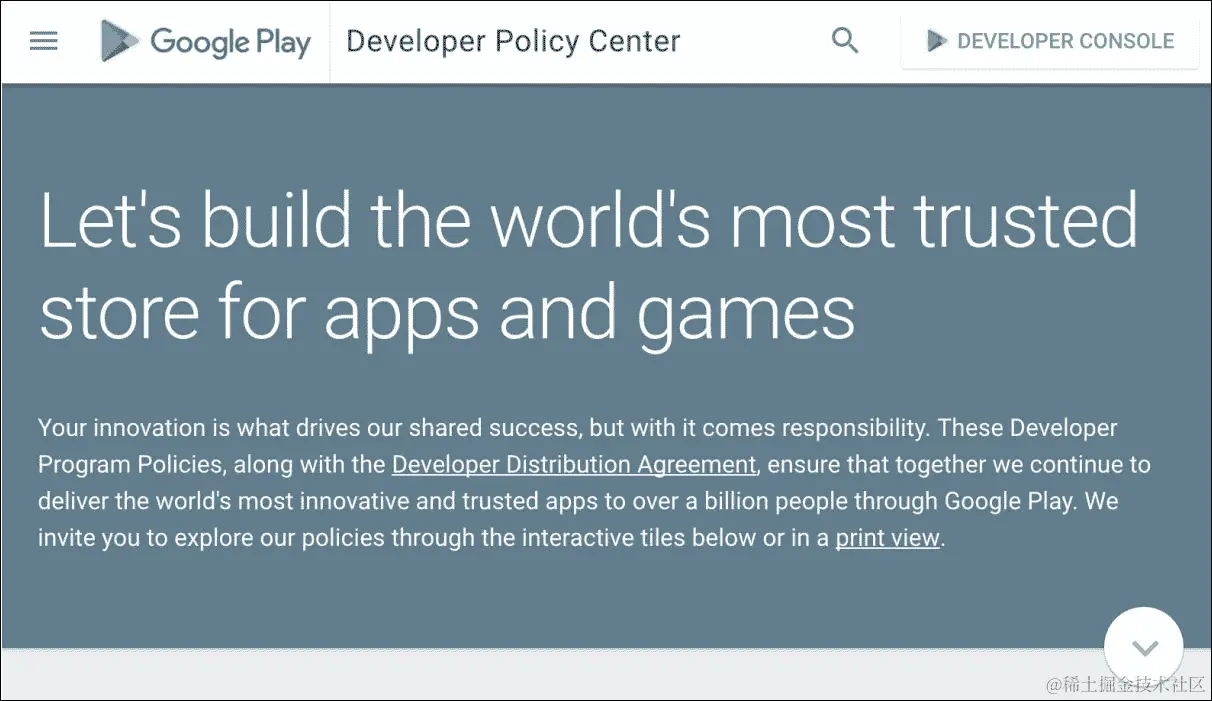Click the Play logo beside the search bar
Image resolution: width=1212 pixels, height=701 pixels.
tap(119, 41)
